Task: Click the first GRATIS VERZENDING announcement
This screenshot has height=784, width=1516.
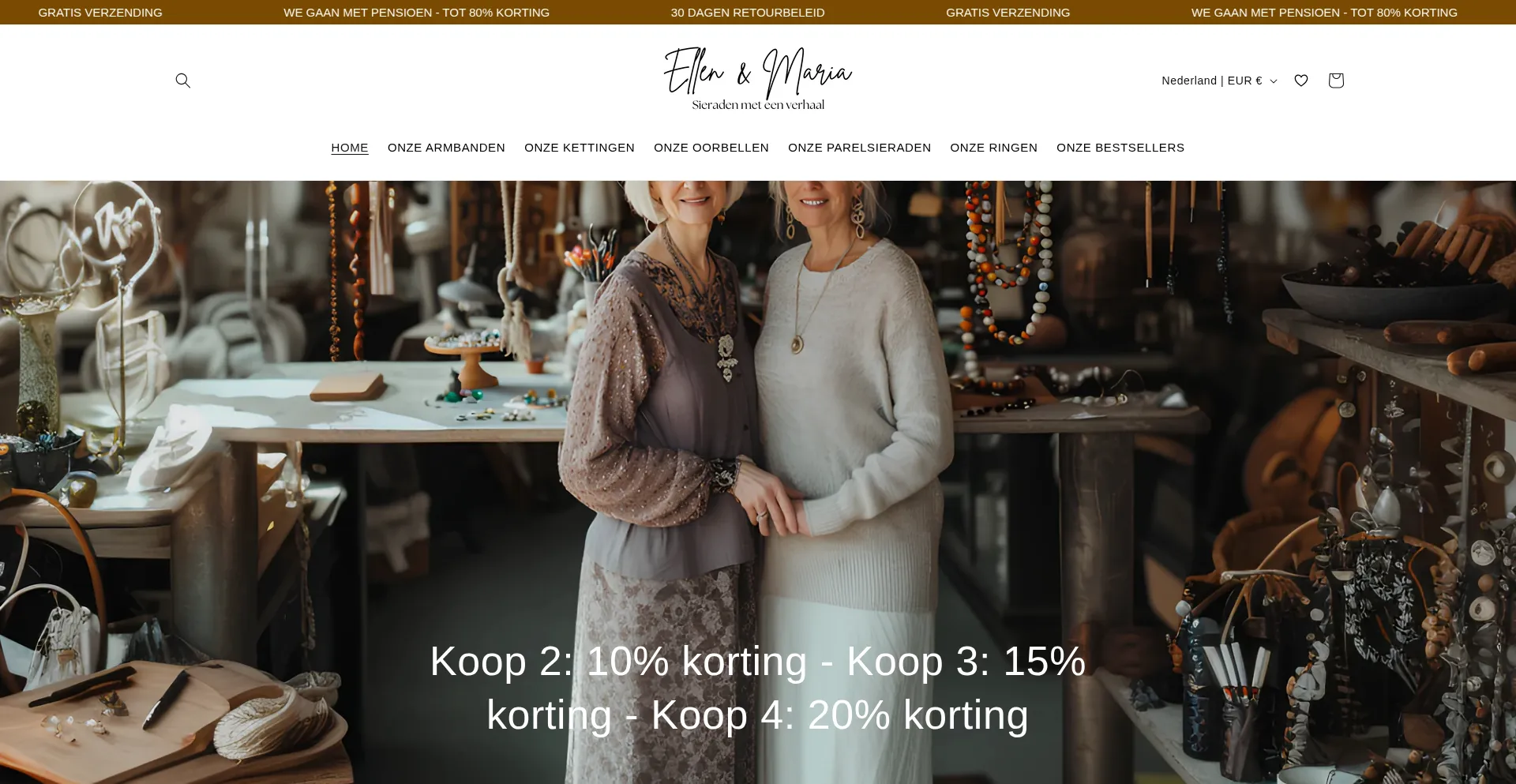Action: [100, 13]
